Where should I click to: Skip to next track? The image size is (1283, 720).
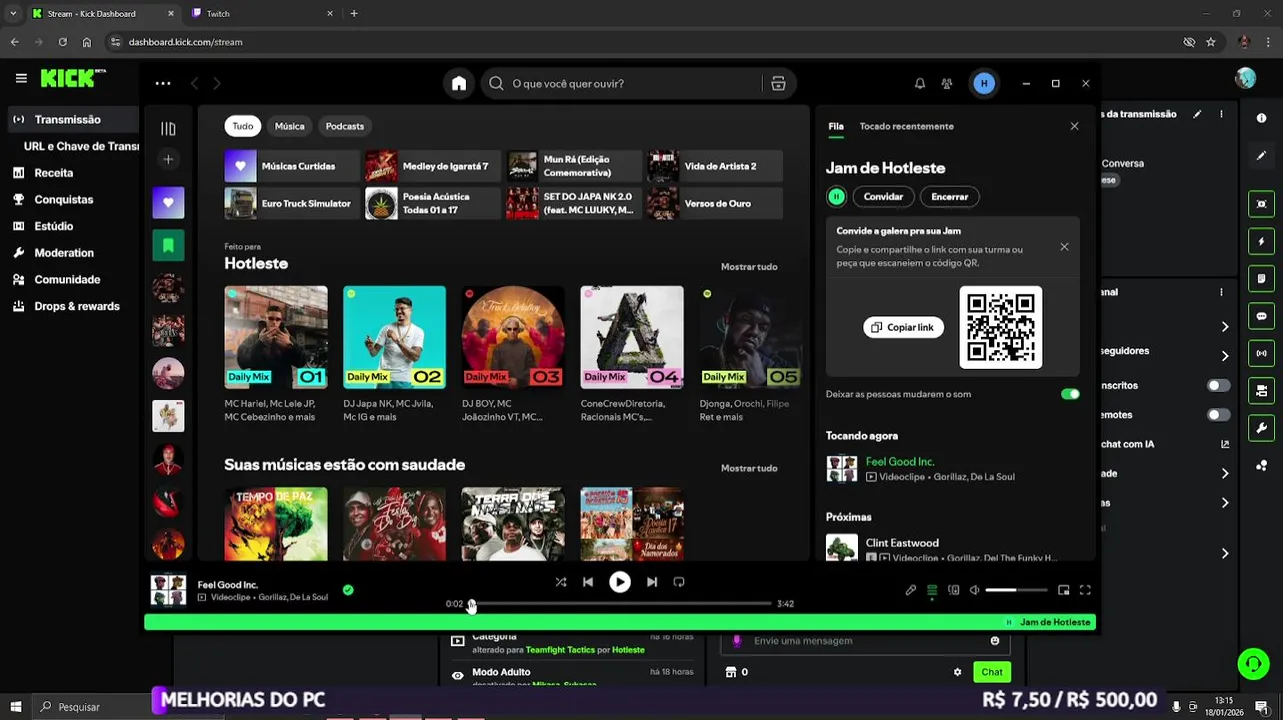[652, 582]
